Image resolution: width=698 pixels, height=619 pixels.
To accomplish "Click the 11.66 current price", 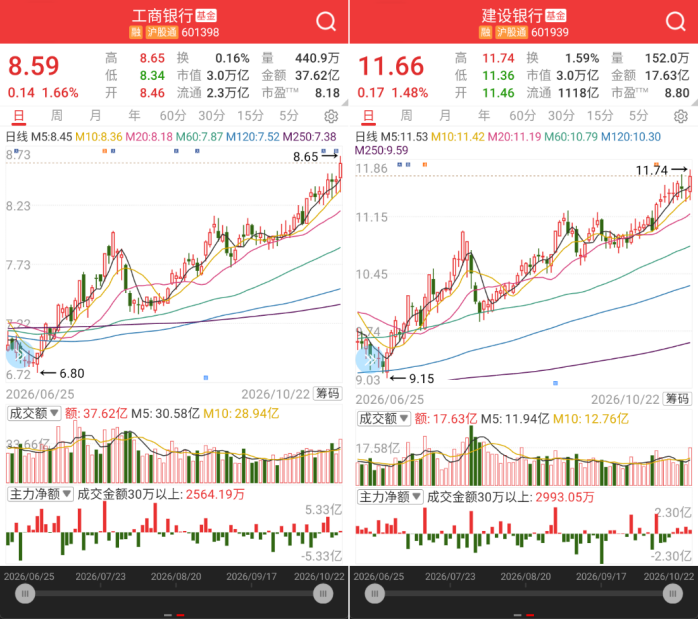I will 391,66.
